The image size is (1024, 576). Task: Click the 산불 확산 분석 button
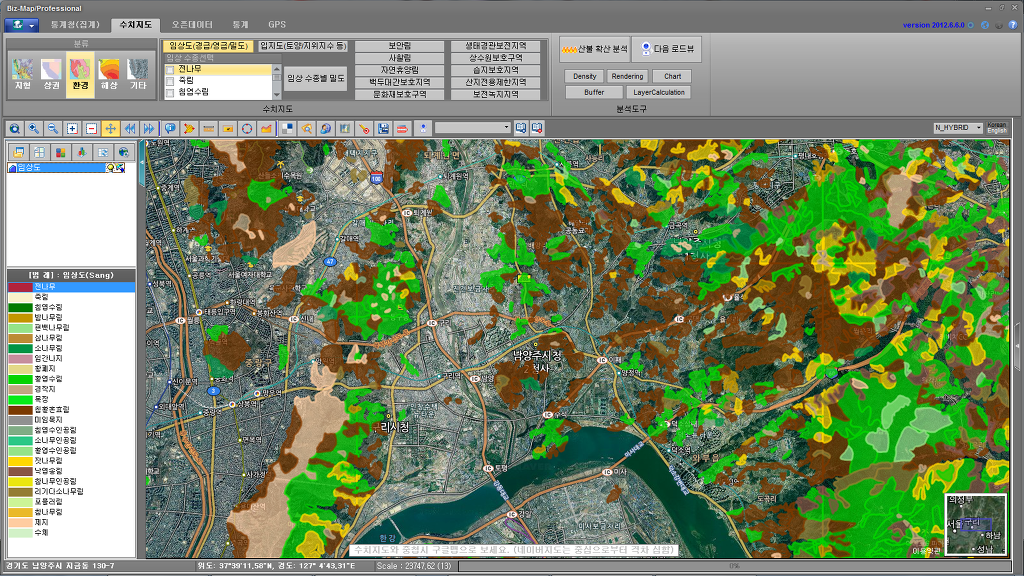594,48
